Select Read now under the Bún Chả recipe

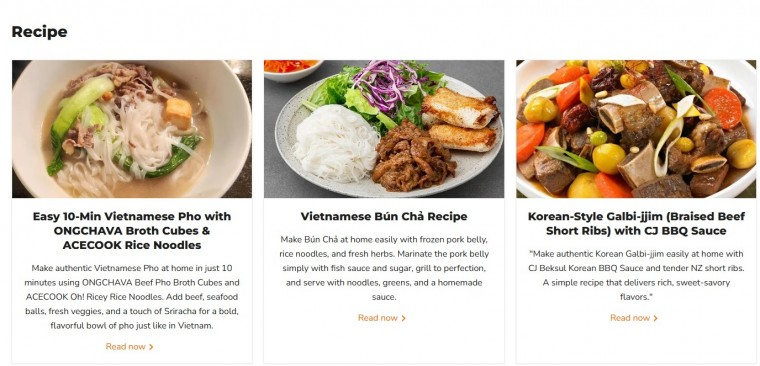coord(381,318)
